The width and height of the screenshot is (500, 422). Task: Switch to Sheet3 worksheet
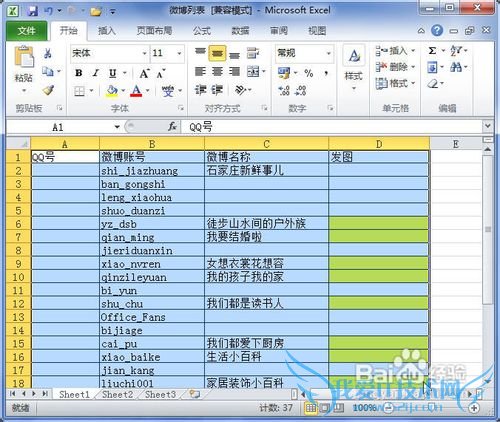coord(160,395)
